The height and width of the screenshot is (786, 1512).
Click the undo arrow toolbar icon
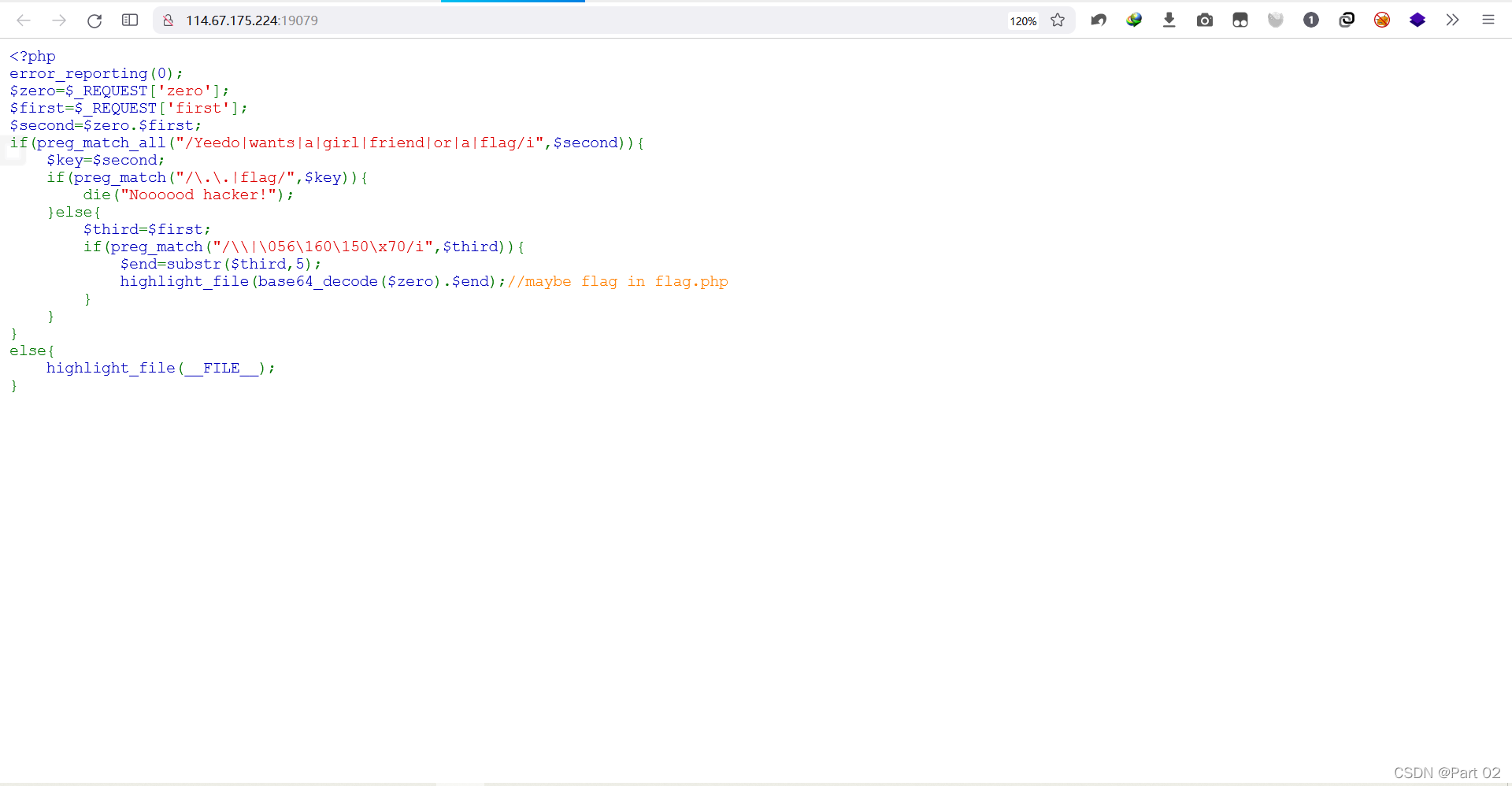(x=1099, y=20)
